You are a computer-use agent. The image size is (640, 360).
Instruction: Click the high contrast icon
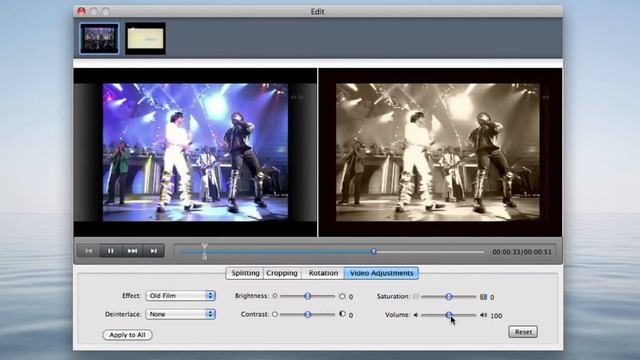[x=342, y=314]
